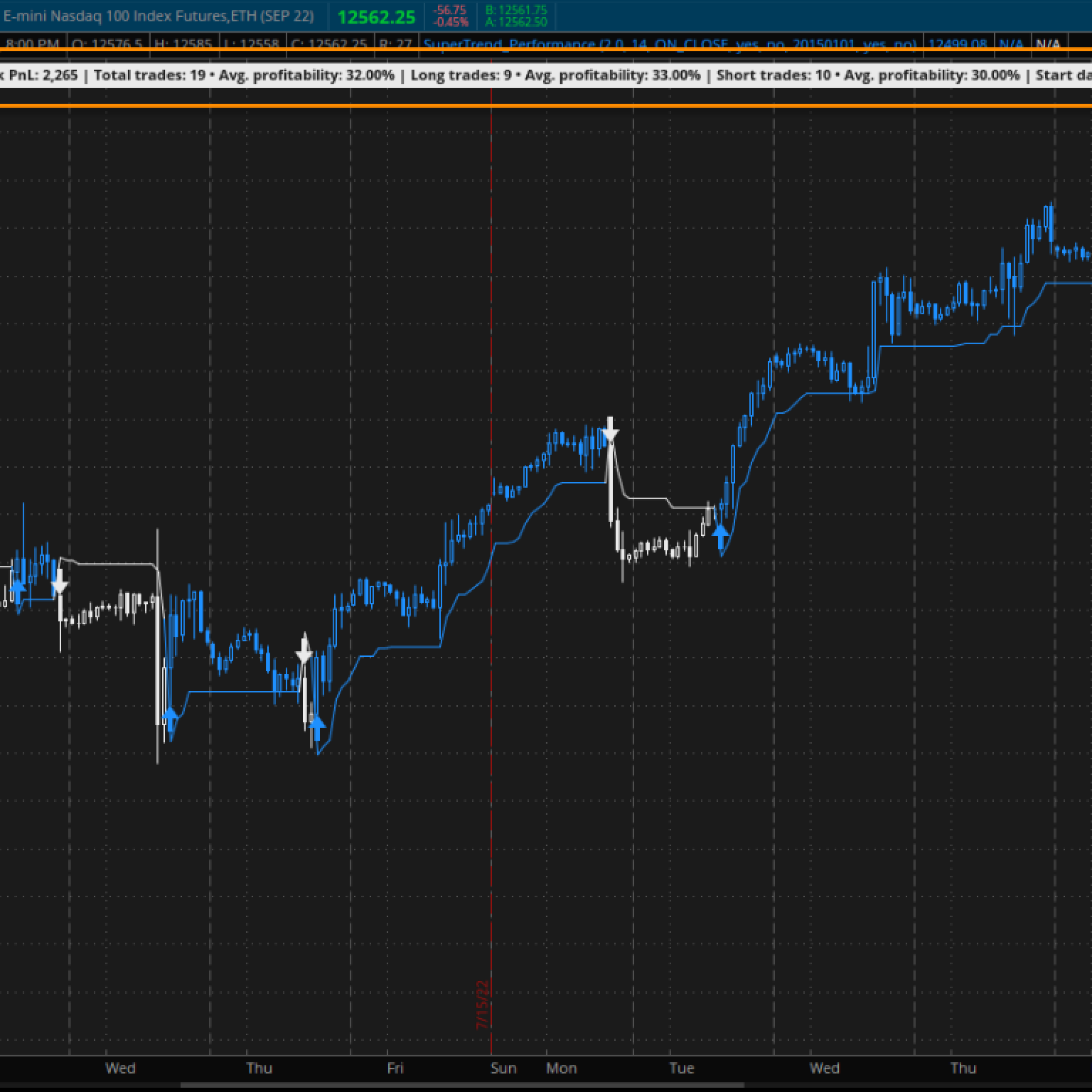Select the blue buy arrow after Wednesday's selloff

pos(171,719)
